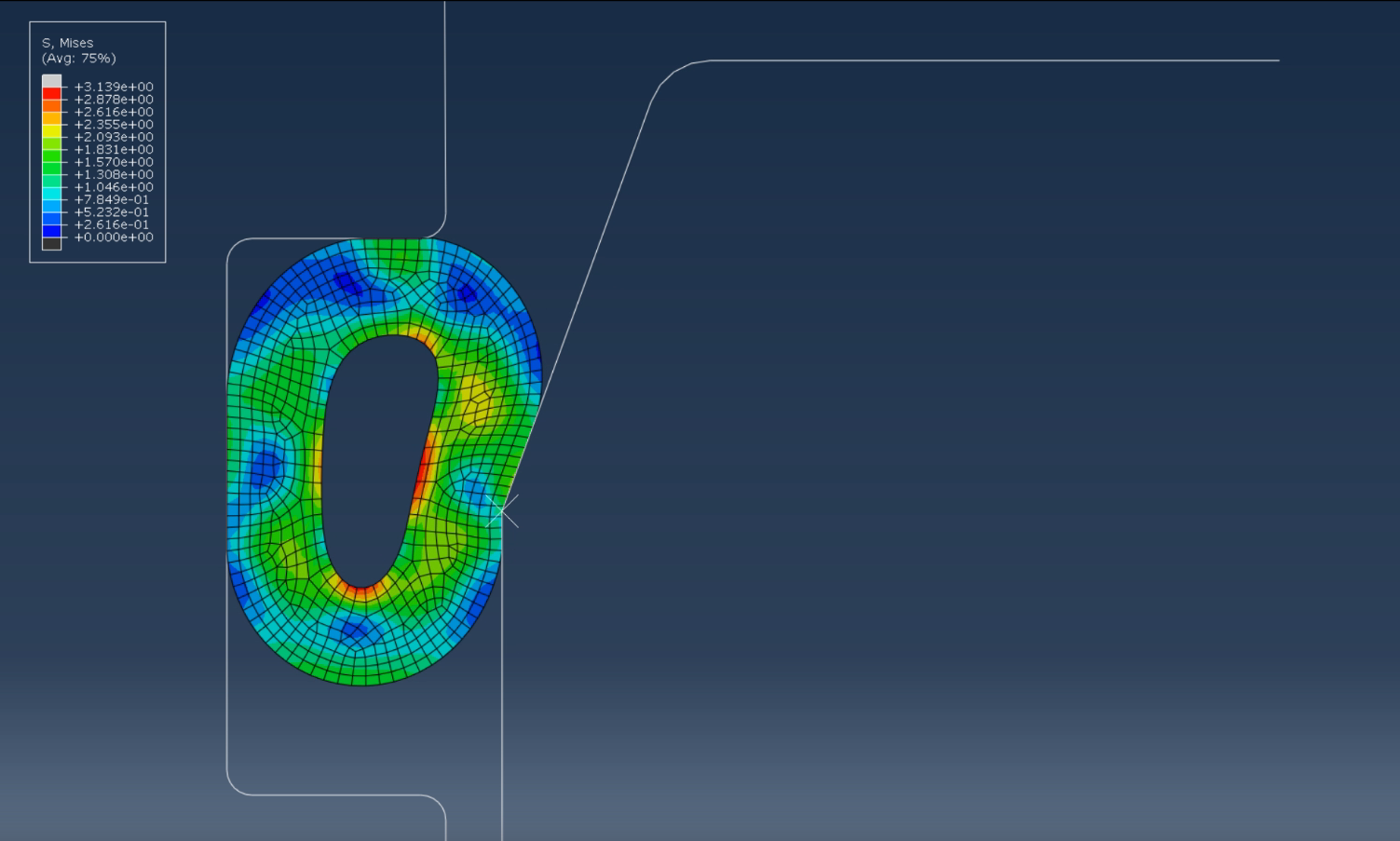Select the horizontal top edge of the right rigid surface
Image resolution: width=1400 pixels, height=841 pixels.
995,61
